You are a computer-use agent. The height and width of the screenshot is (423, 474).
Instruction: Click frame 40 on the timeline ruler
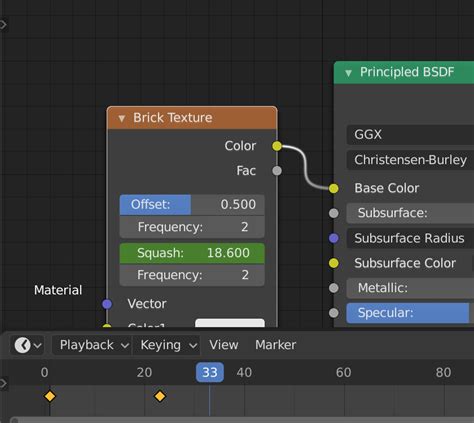click(x=244, y=373)
